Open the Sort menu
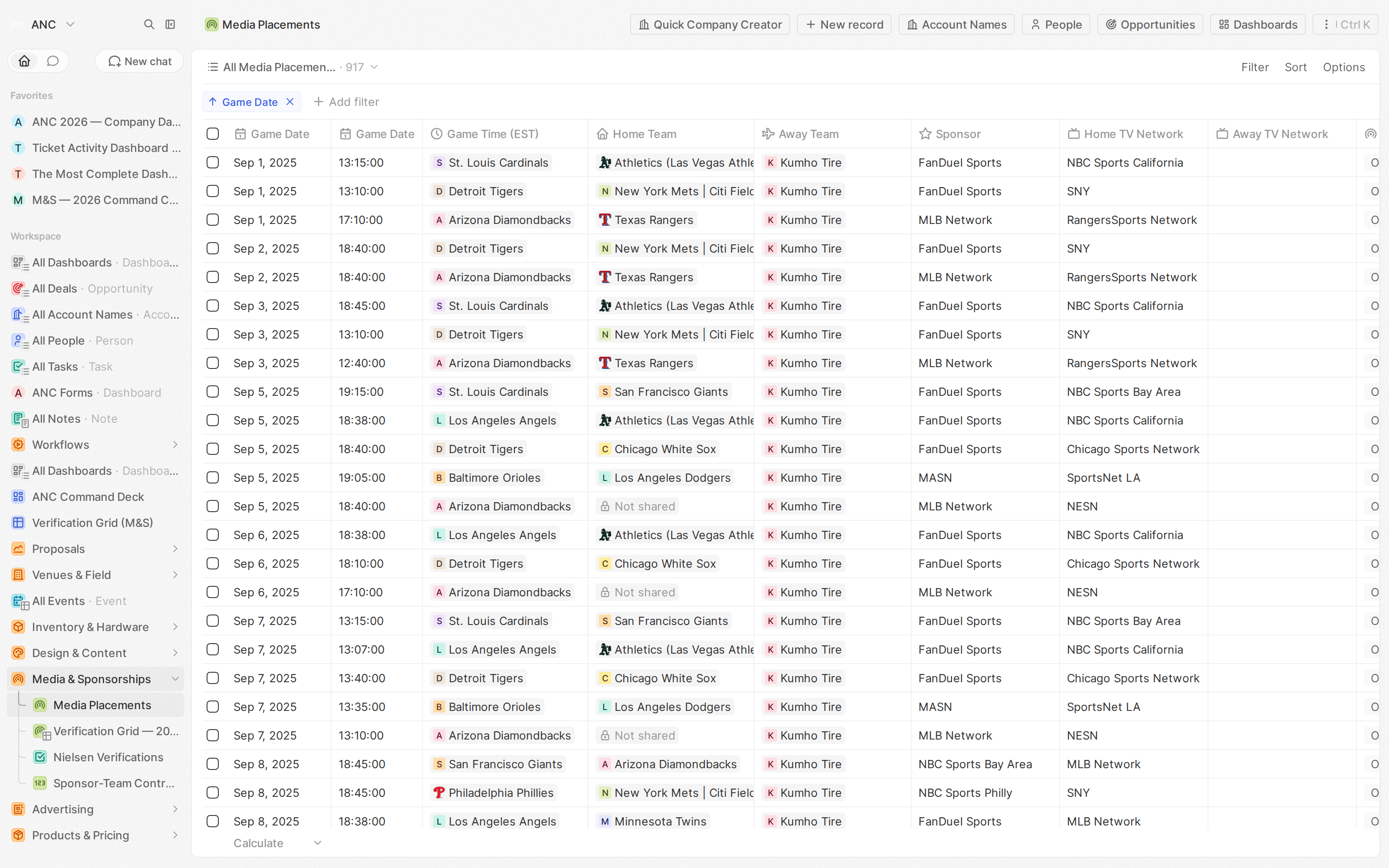This screenshot has width=1389, height=868. [1295, 67]
